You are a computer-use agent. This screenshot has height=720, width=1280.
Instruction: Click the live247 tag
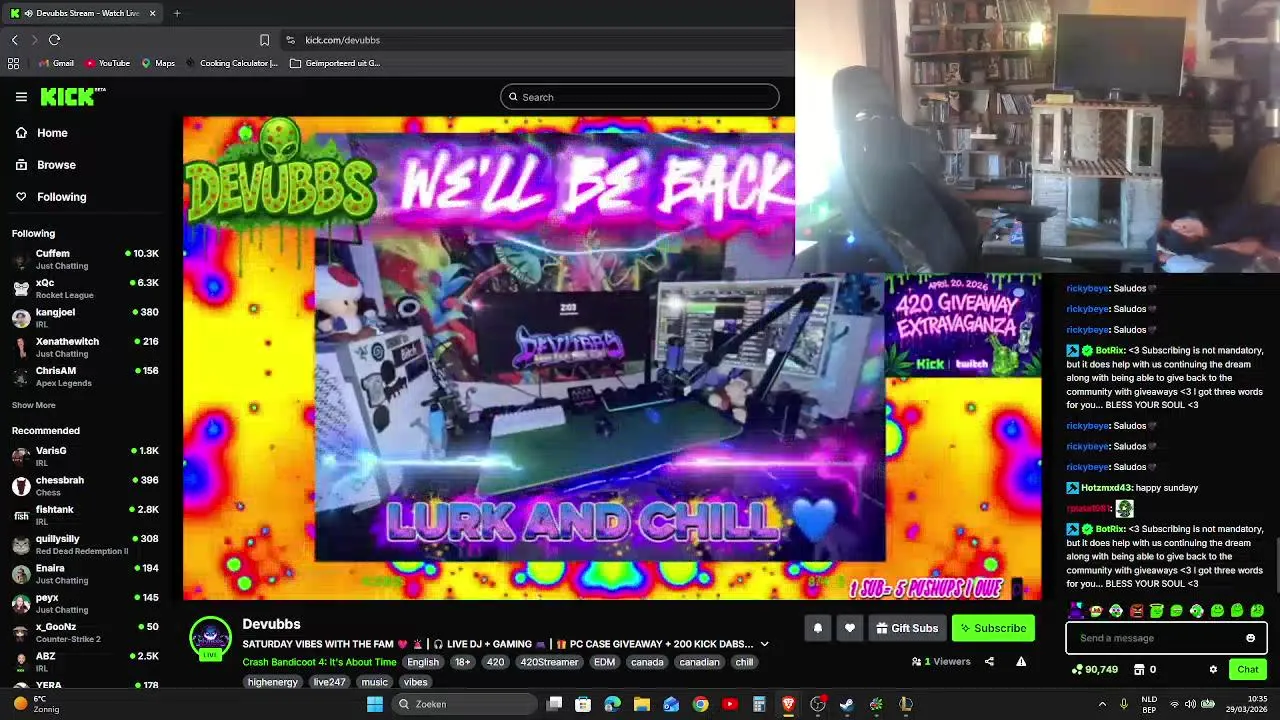(x=329, y=682)
